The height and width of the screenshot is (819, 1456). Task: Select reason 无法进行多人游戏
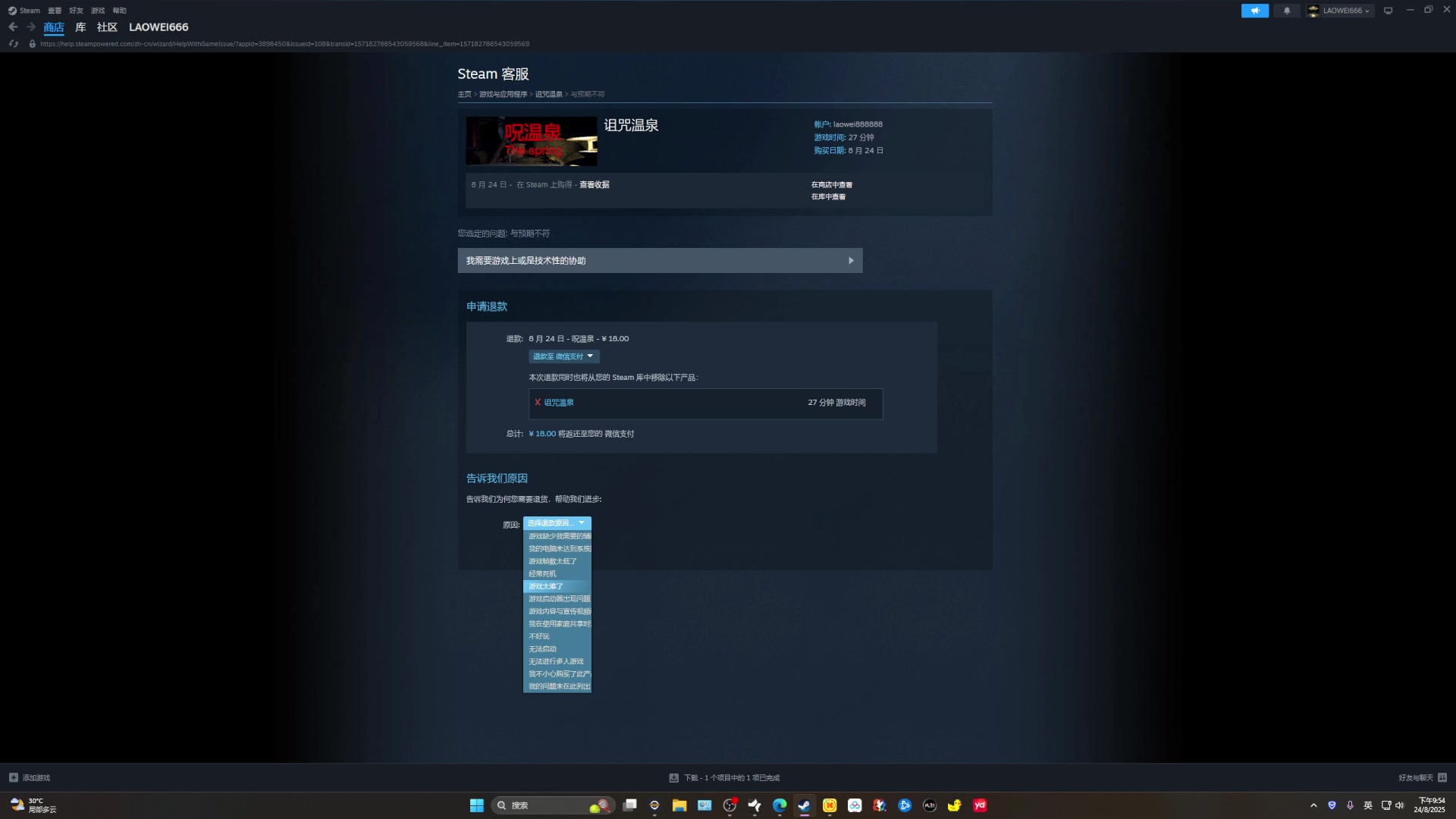pyautogui.click(x=557, y=661)
